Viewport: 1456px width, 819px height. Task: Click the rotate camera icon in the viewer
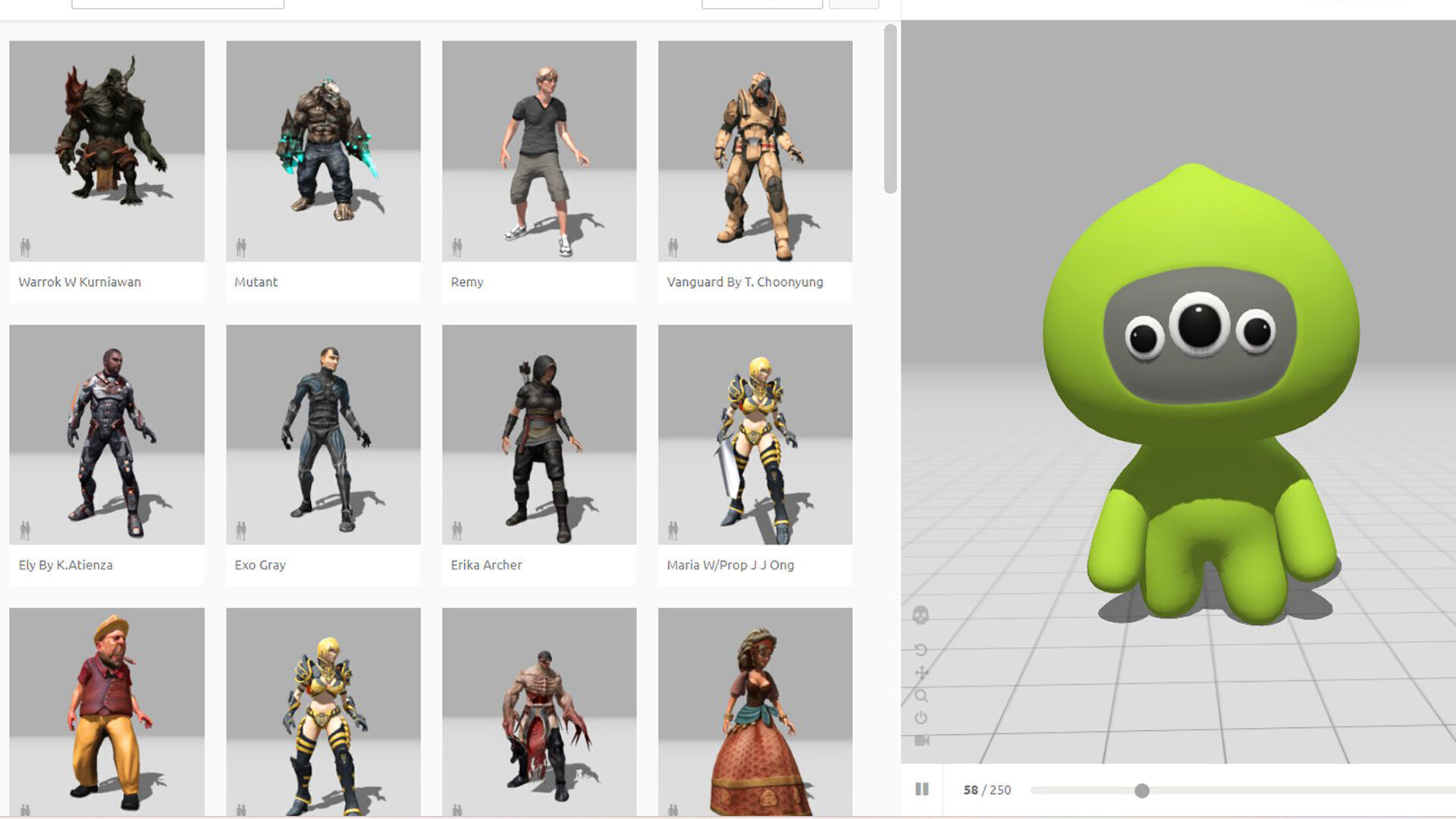[x=921, y=650]
